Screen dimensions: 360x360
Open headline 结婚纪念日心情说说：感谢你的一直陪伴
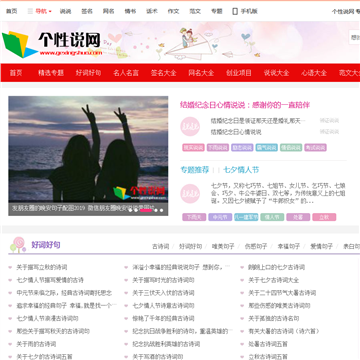click(x=245, y=105)
